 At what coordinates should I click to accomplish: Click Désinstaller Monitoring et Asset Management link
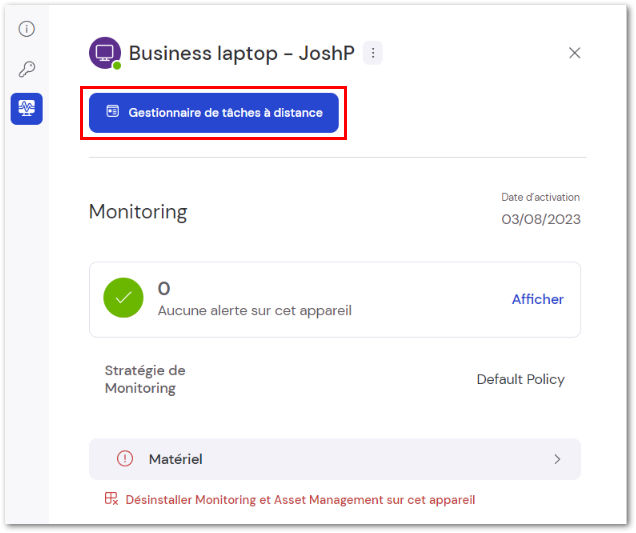pos(300,500)
